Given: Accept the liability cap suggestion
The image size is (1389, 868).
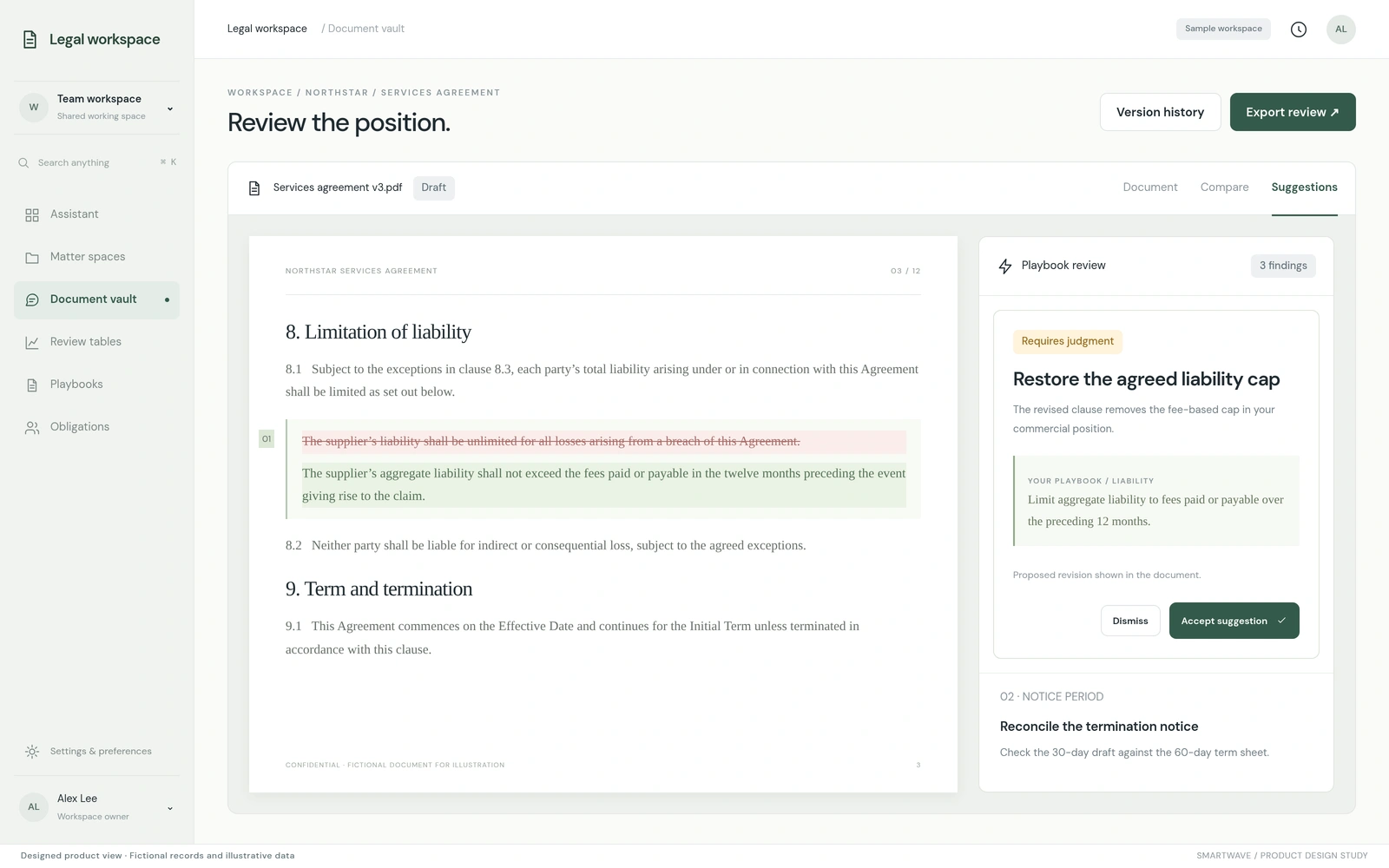Looking at the screenshot, I should click(1234, 621).
